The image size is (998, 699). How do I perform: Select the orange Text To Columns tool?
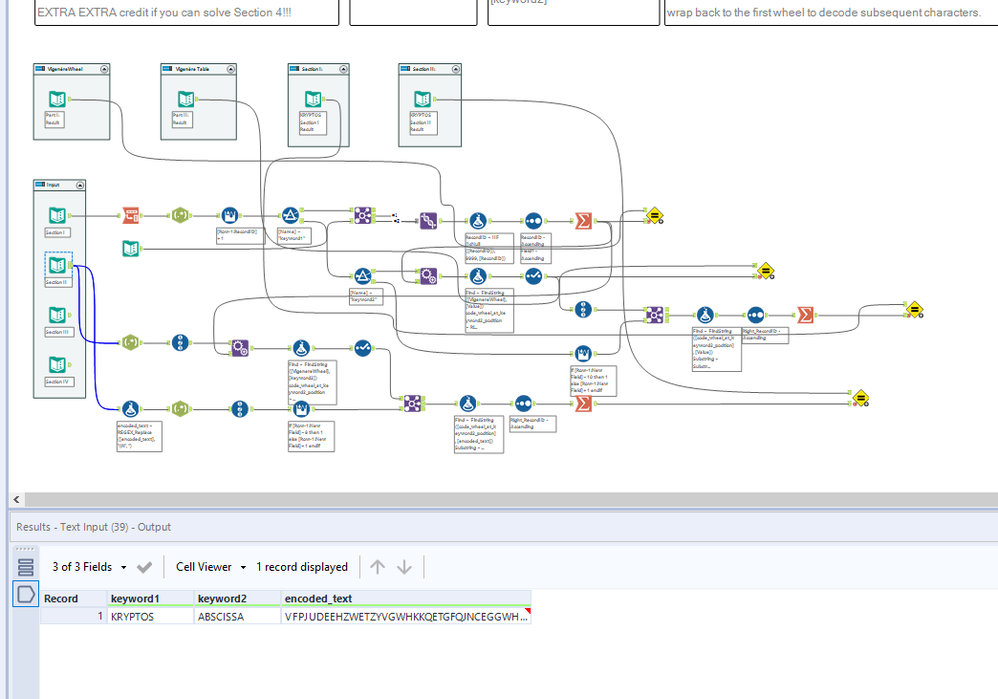pyautogui.click(x=130, y=216)
